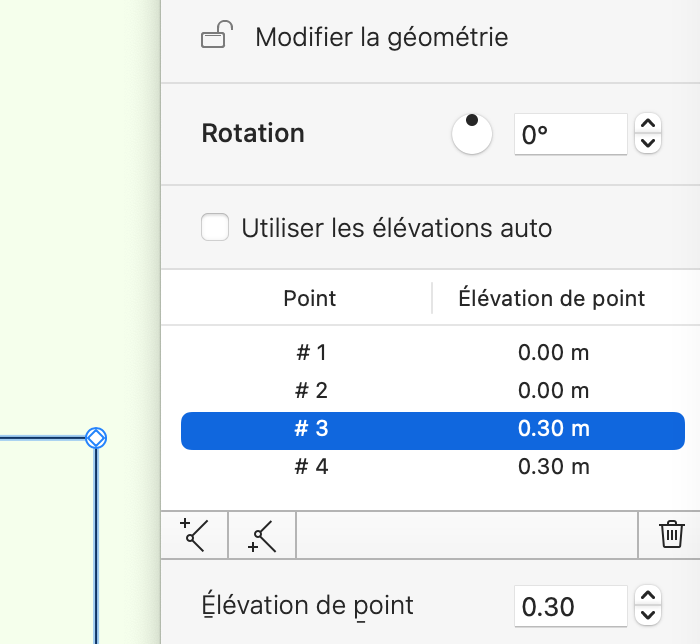Click the Modifier la géométrie label

[381, 38]
